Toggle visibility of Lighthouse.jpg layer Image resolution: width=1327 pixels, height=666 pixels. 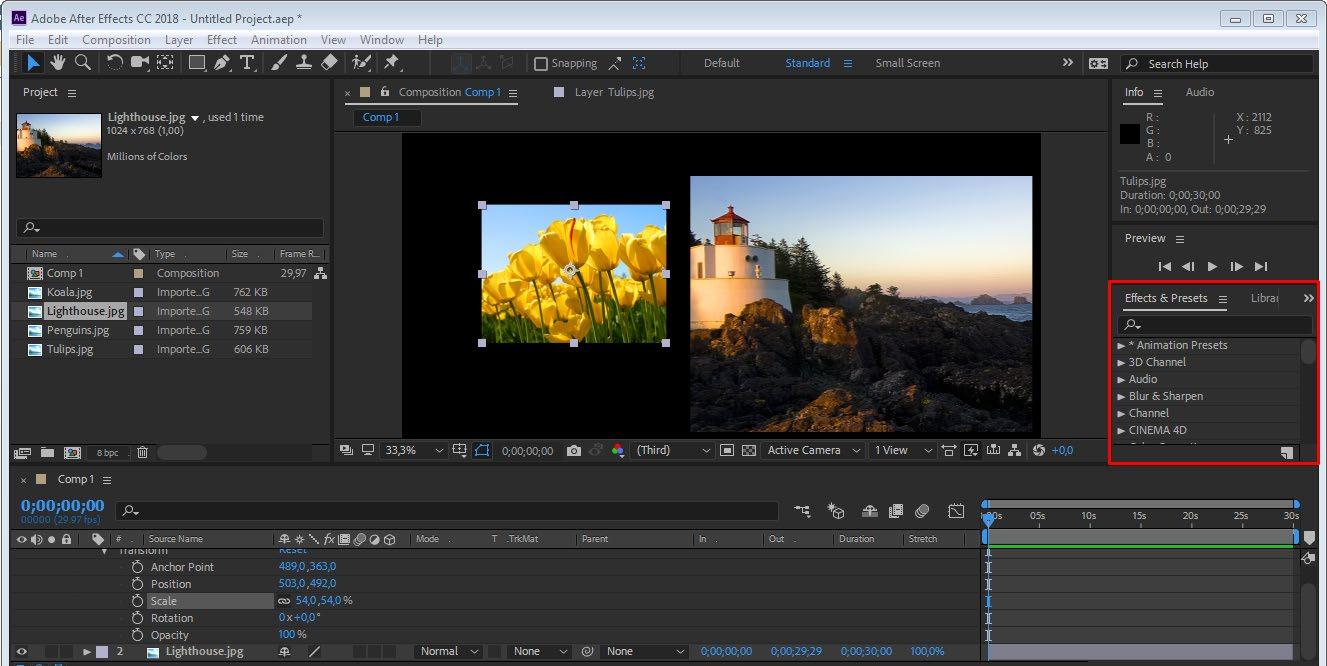pyautogui.click(x=21, y=652)
